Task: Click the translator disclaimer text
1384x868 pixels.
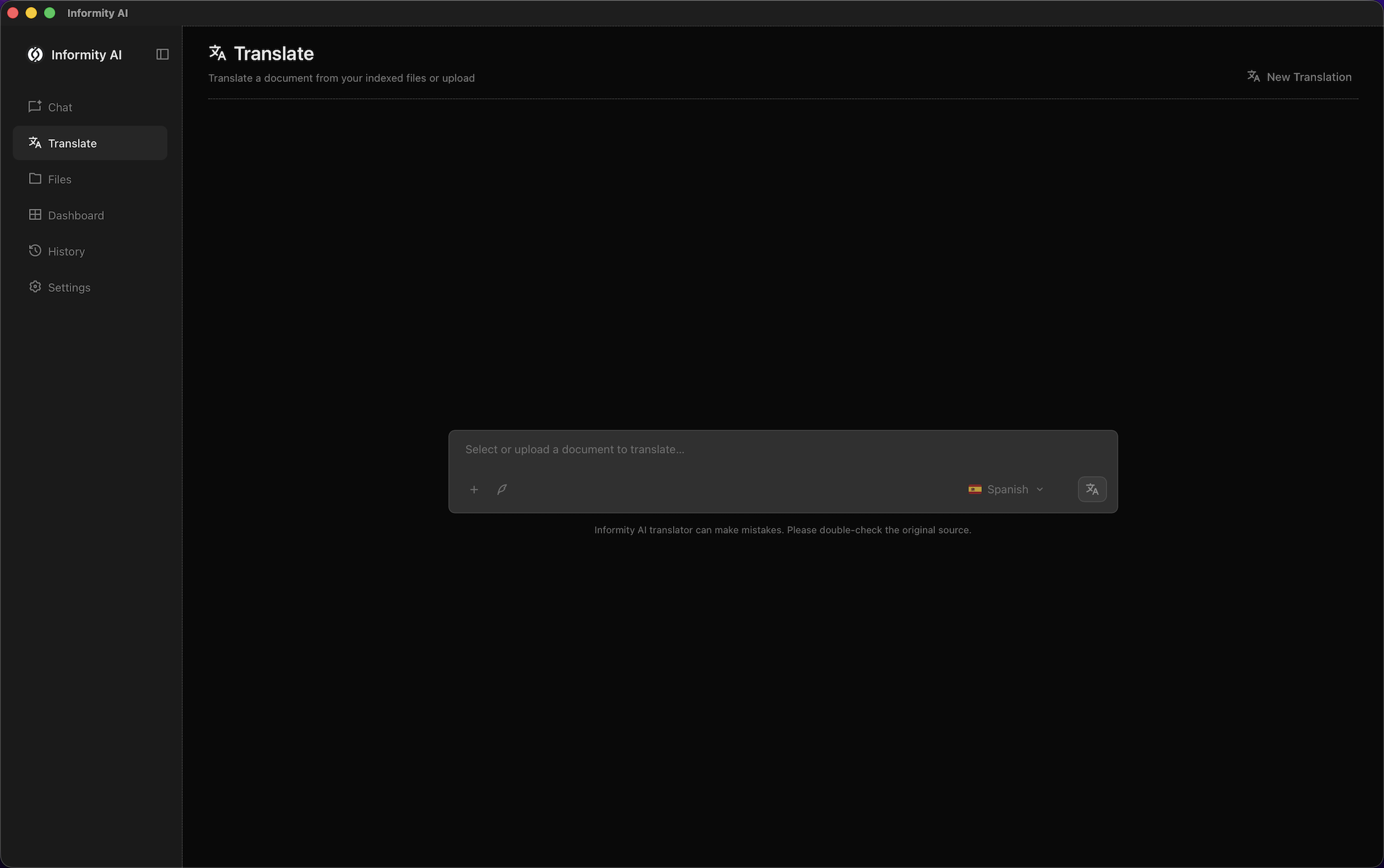Action: coord(783,530)
